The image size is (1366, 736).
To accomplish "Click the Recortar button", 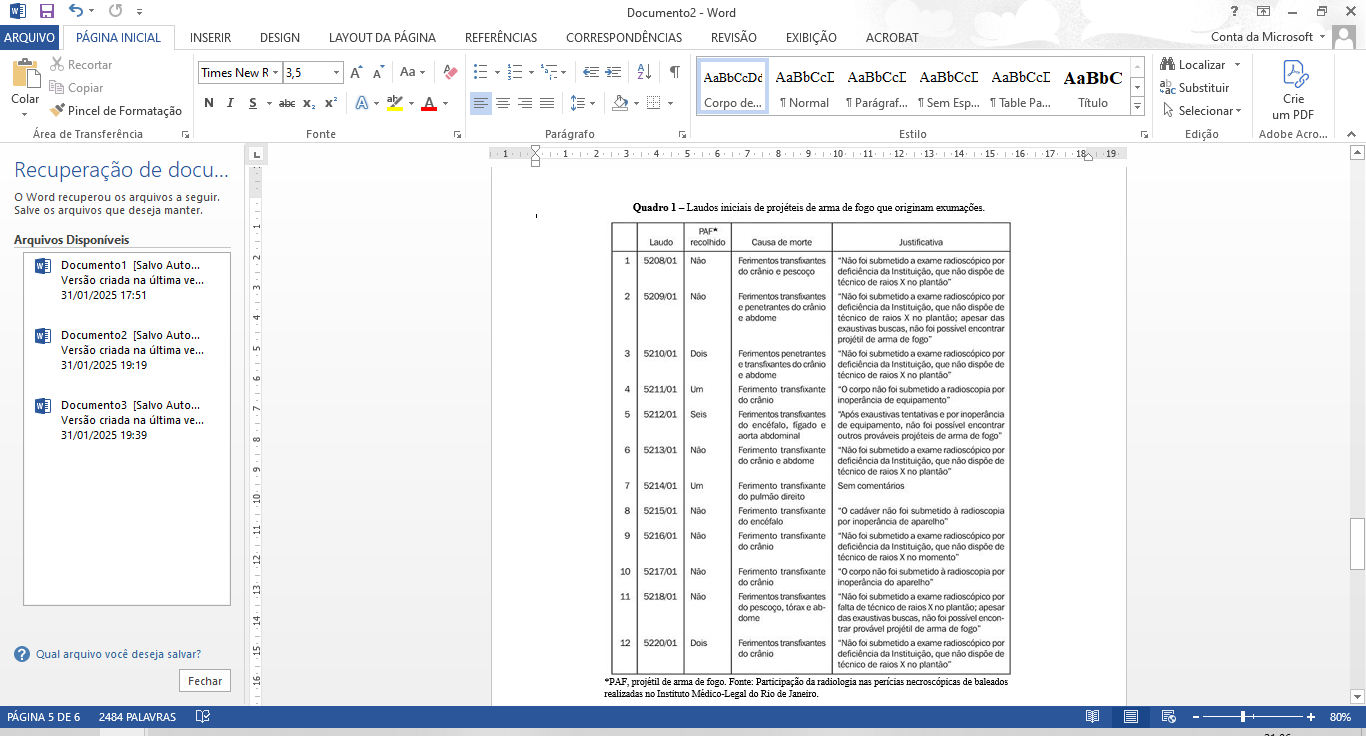I will pos(81,65).
